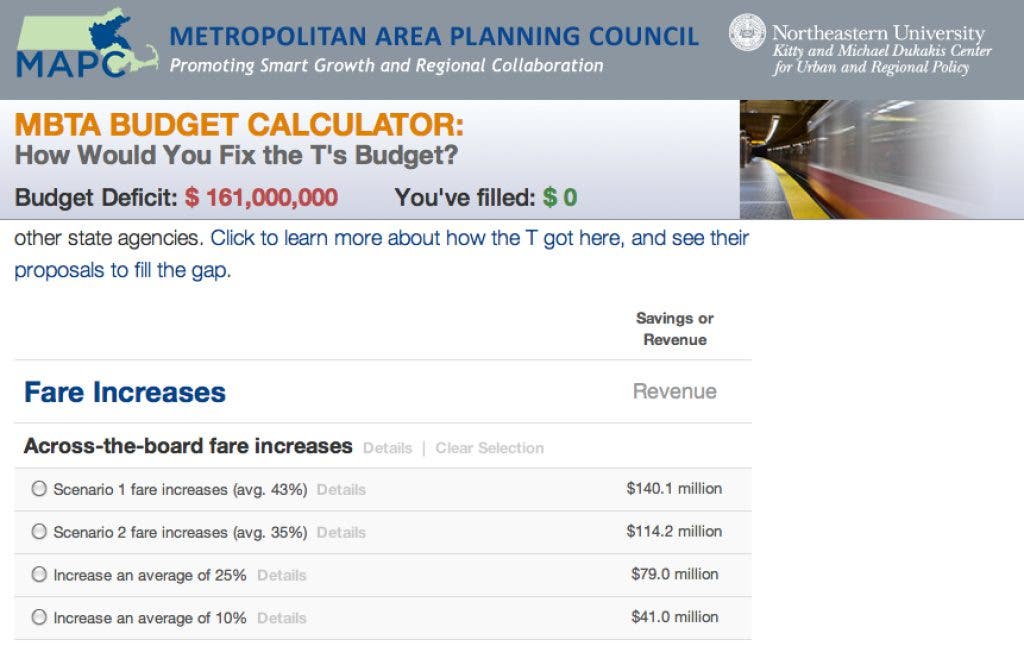The height and width of the screenshot is (646, 1024).
Task: Click Clear Selection for fare increases
Action: coord(489,448)
